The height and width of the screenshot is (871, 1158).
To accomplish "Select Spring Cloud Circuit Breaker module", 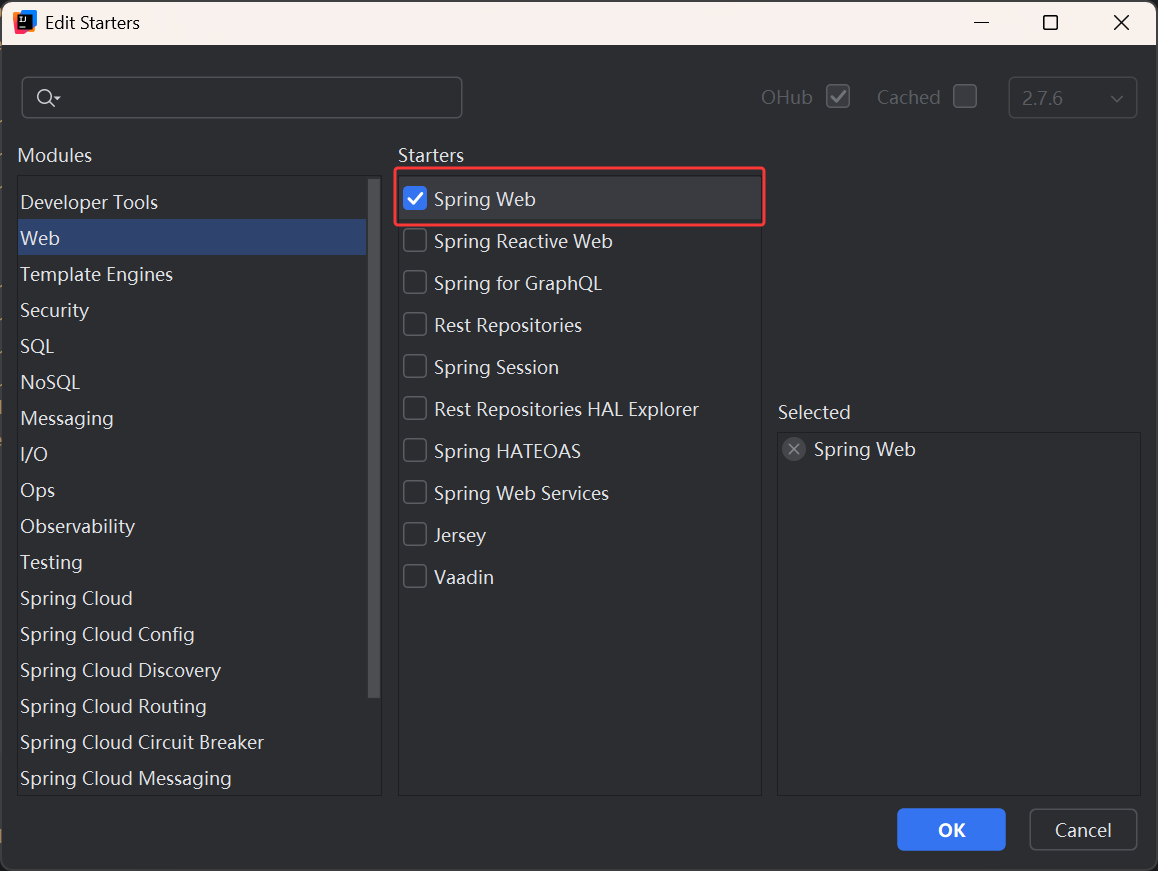I will click(x=192, y=742).
